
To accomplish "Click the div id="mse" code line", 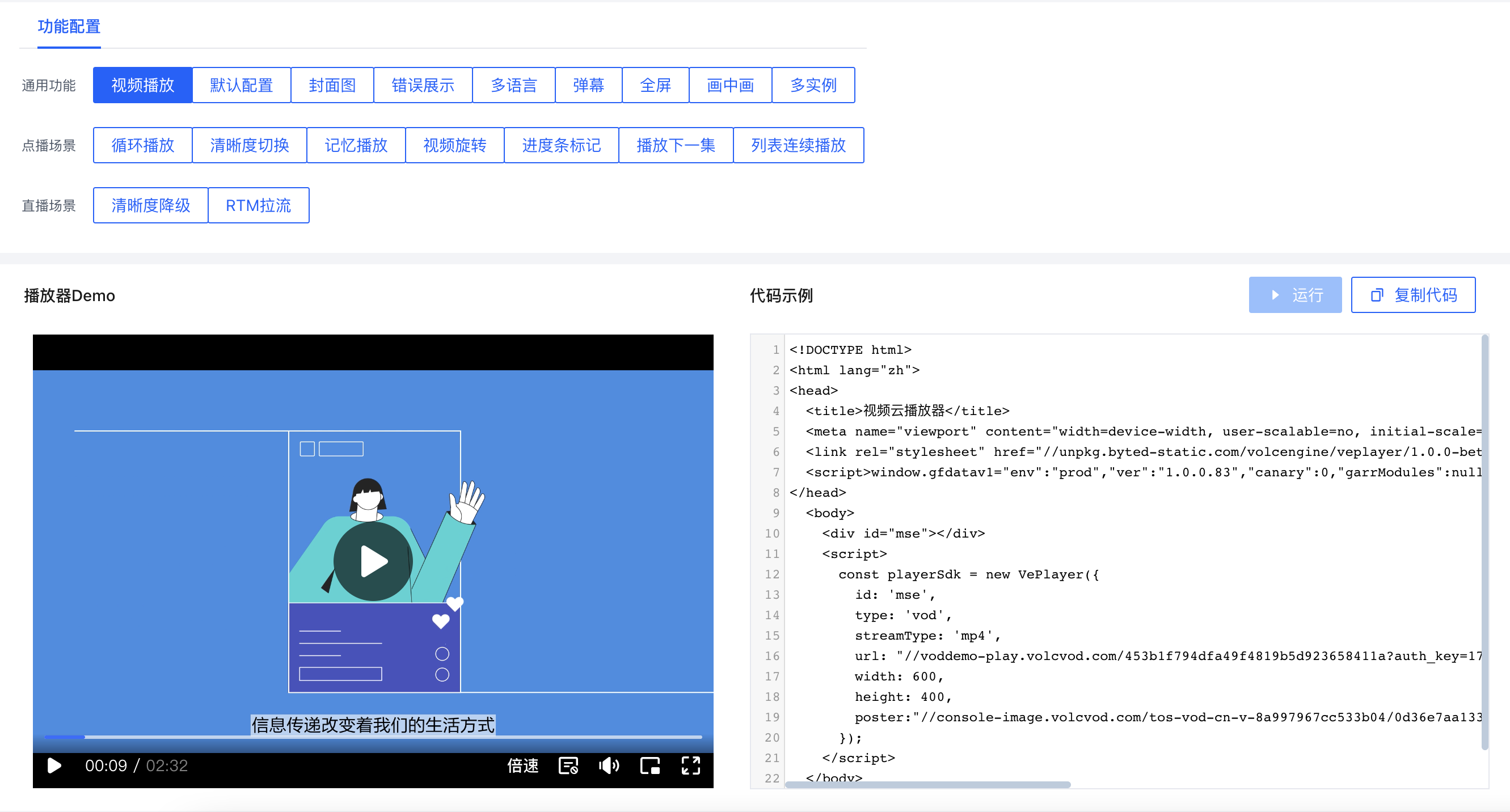I will [x=903, y=533].
